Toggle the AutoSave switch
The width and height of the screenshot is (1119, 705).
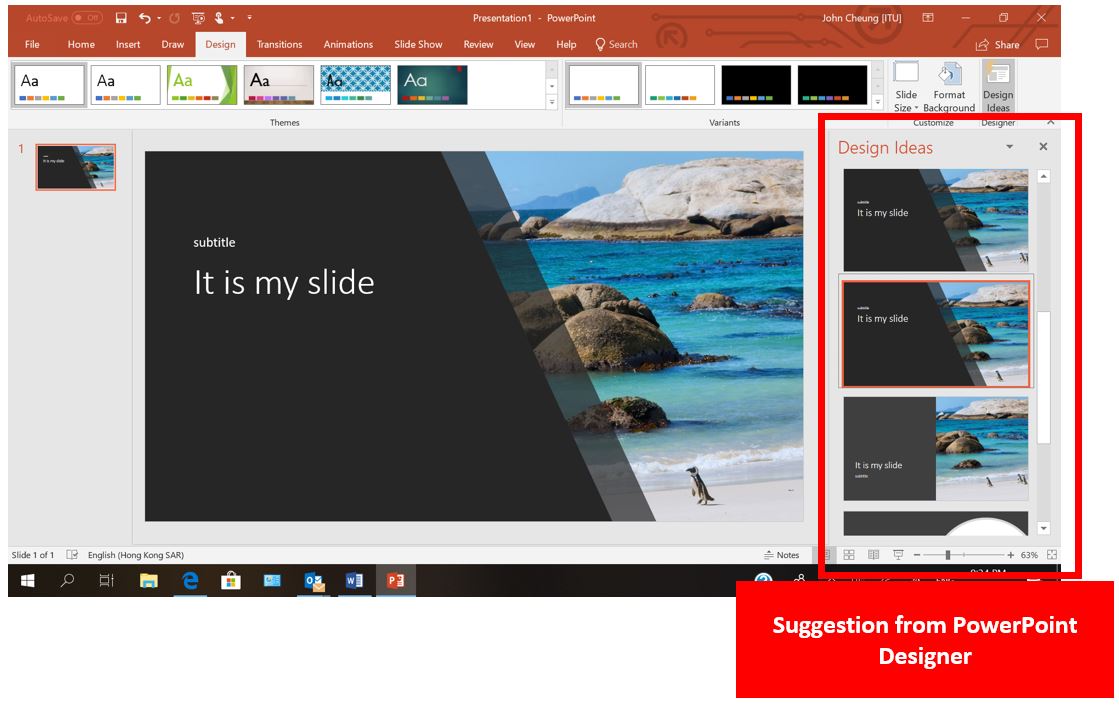click(86, 18)
